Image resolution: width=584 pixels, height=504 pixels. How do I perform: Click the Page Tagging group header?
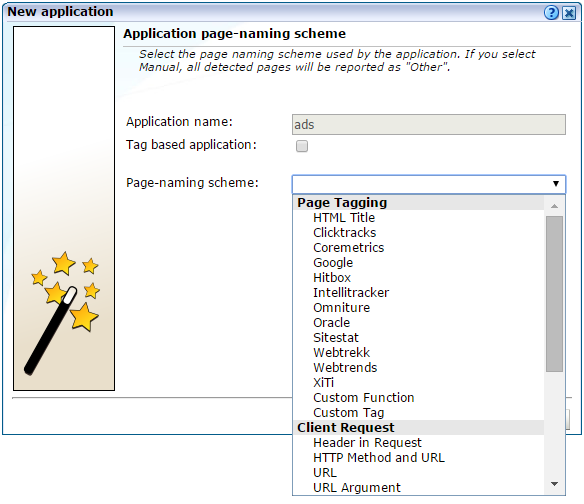pyautogui.click(x=418, y=203)
